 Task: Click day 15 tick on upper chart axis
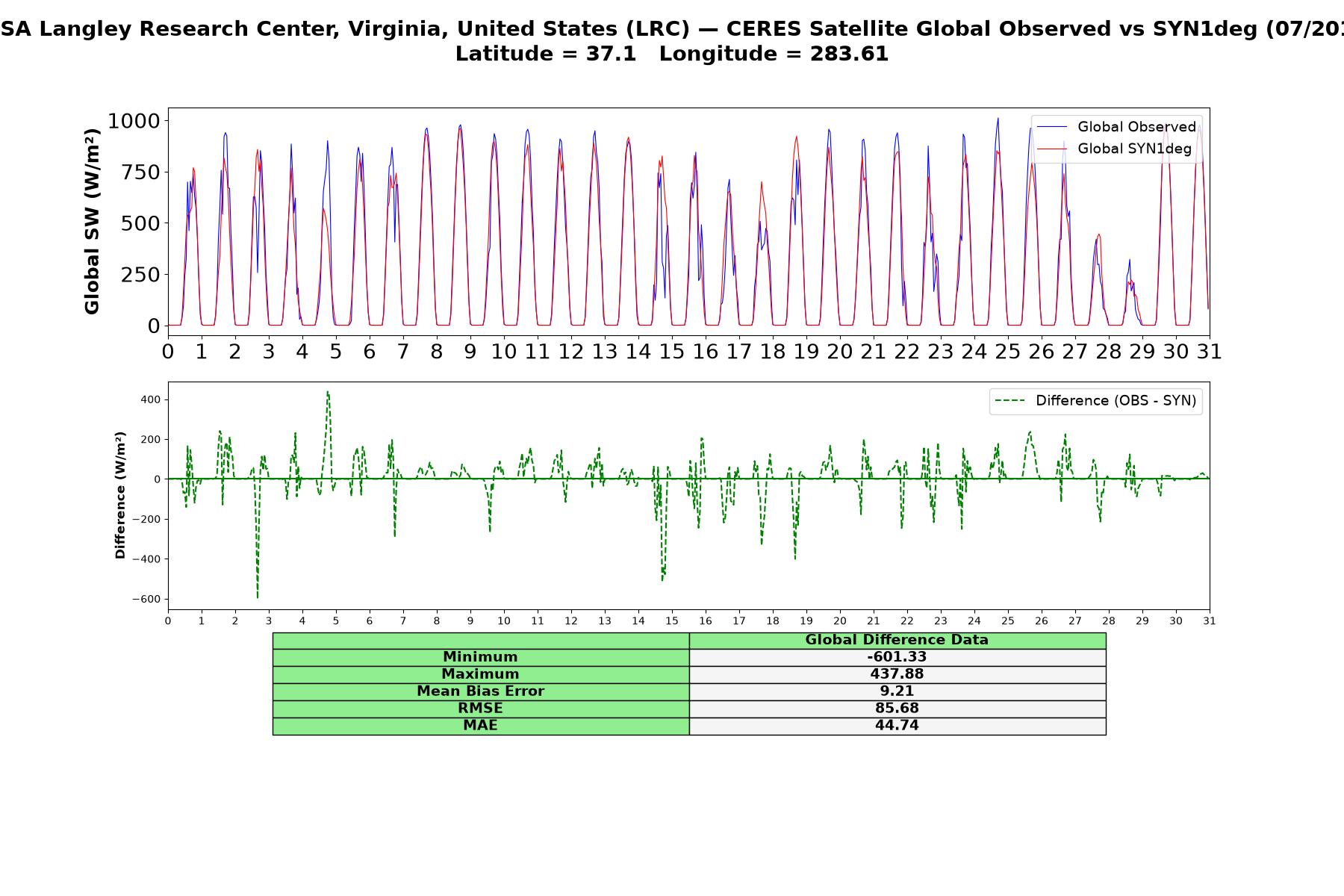click(672, 352)
